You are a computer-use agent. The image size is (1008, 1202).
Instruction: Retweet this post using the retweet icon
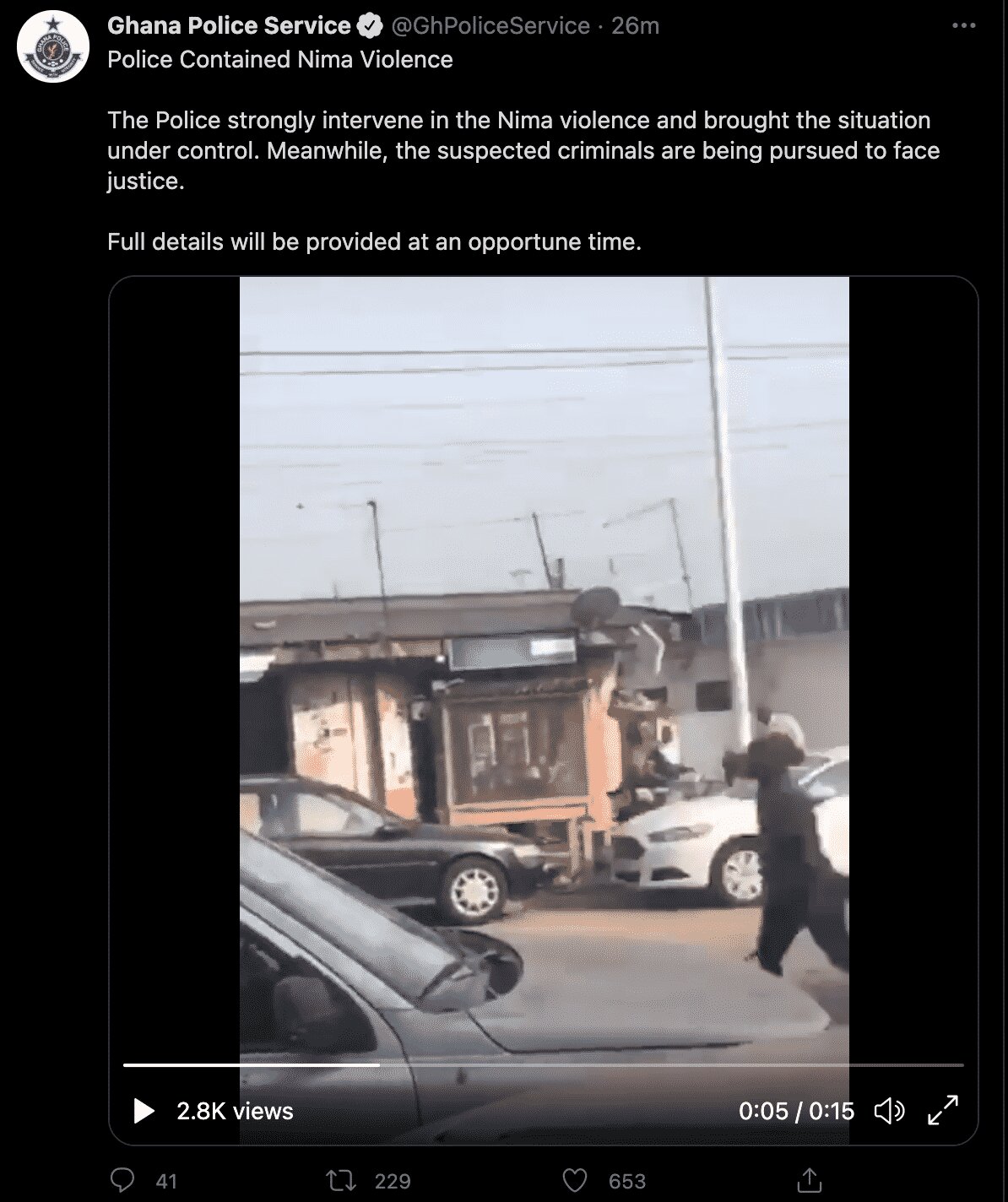click(342, 1180)
